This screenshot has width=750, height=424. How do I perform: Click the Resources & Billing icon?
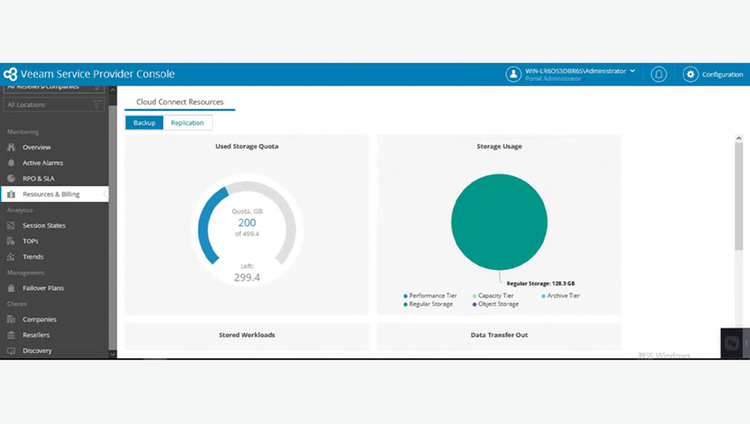click(x=11, y=194)
